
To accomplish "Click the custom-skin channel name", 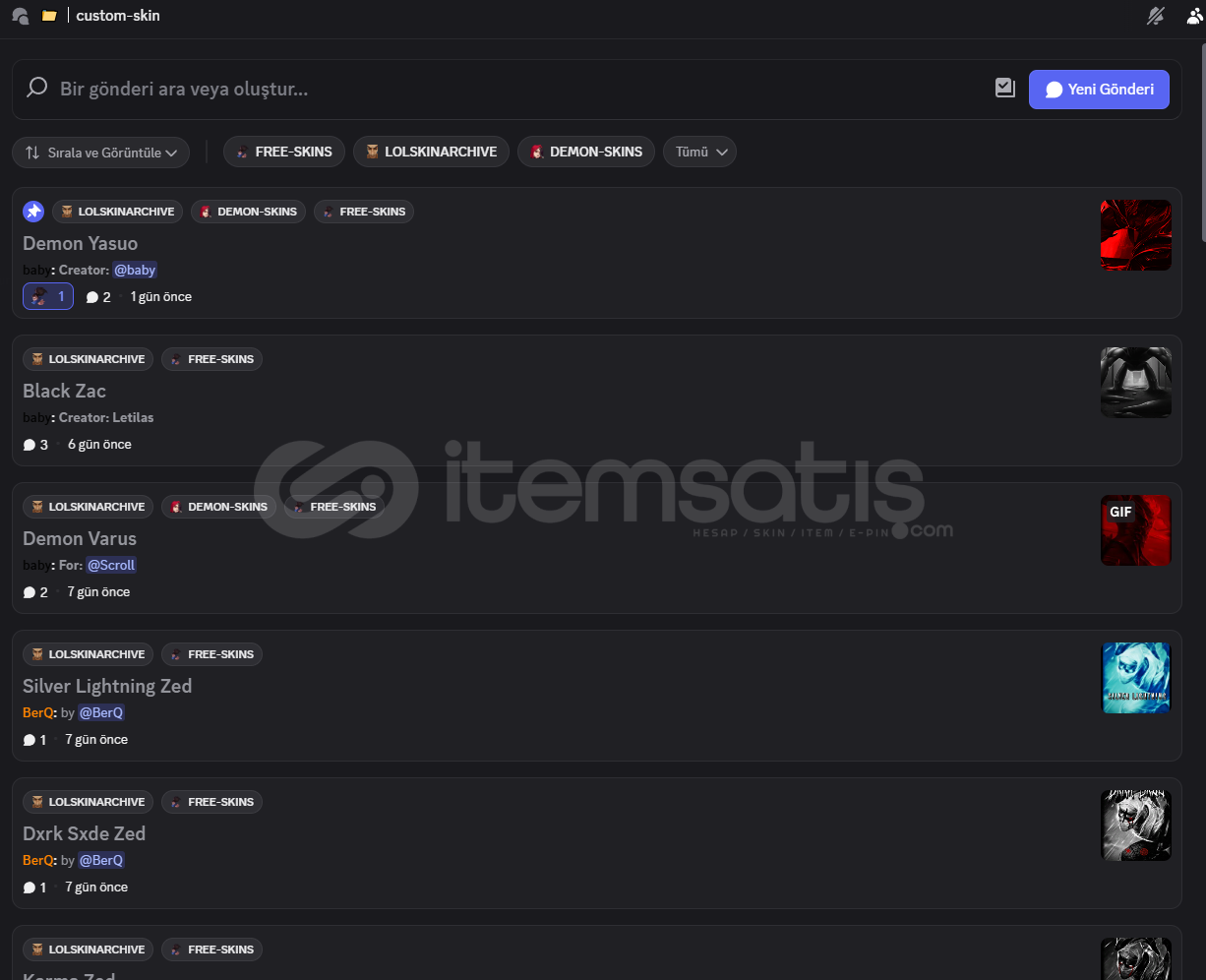I will (x=118, y=16).
